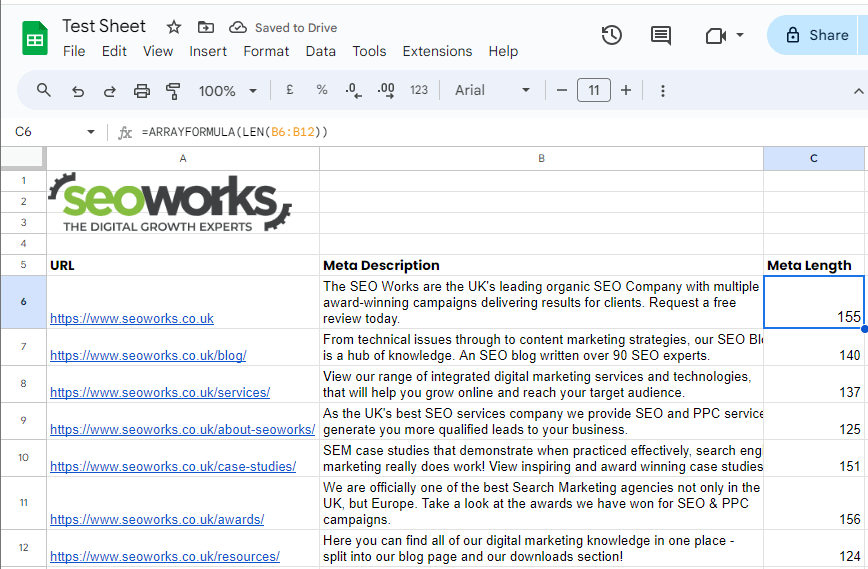
Task: Select the URL header cell
Action: [x=183, y=265]
